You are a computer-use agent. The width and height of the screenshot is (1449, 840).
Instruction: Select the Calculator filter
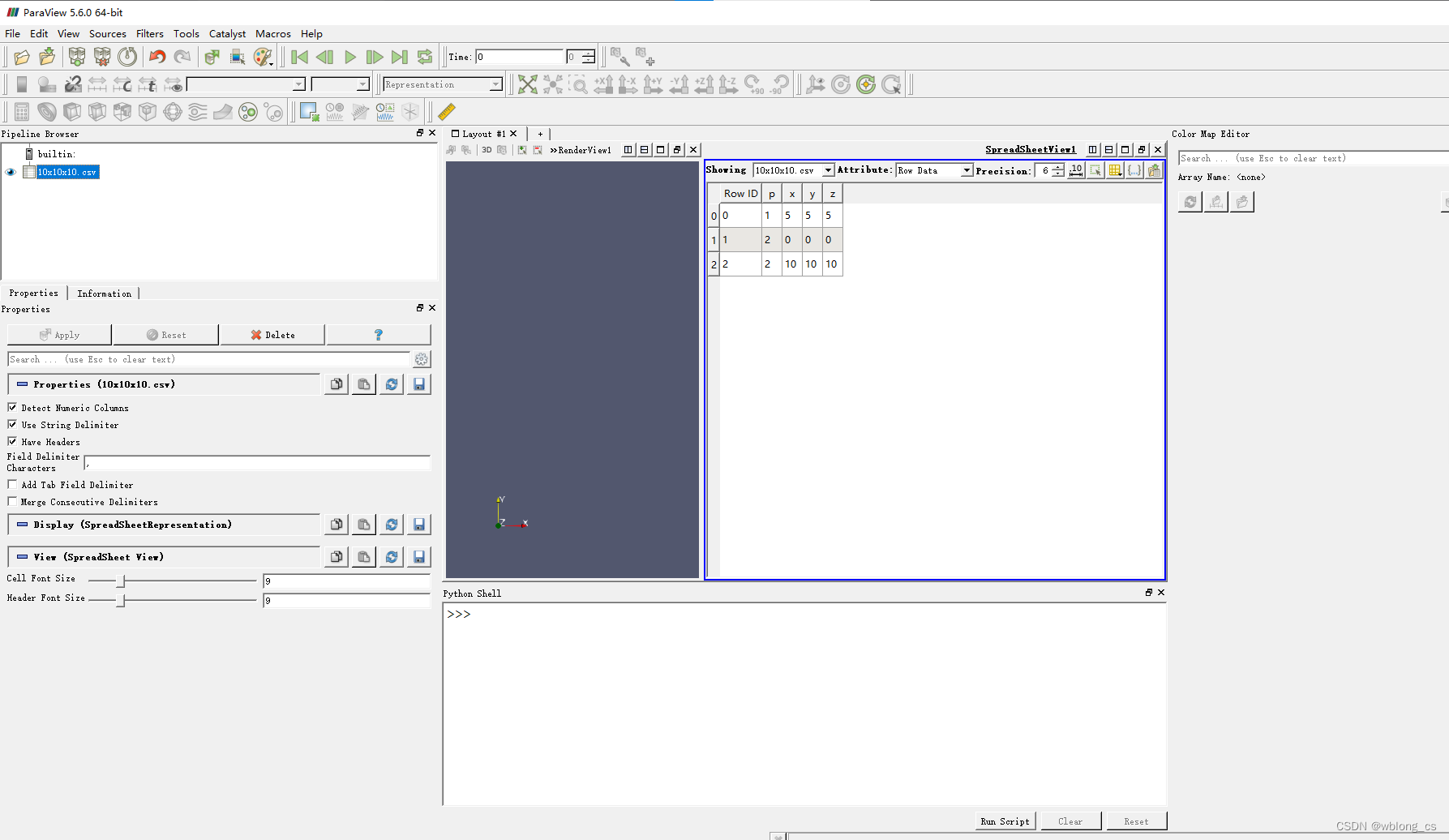pos(21,111)
